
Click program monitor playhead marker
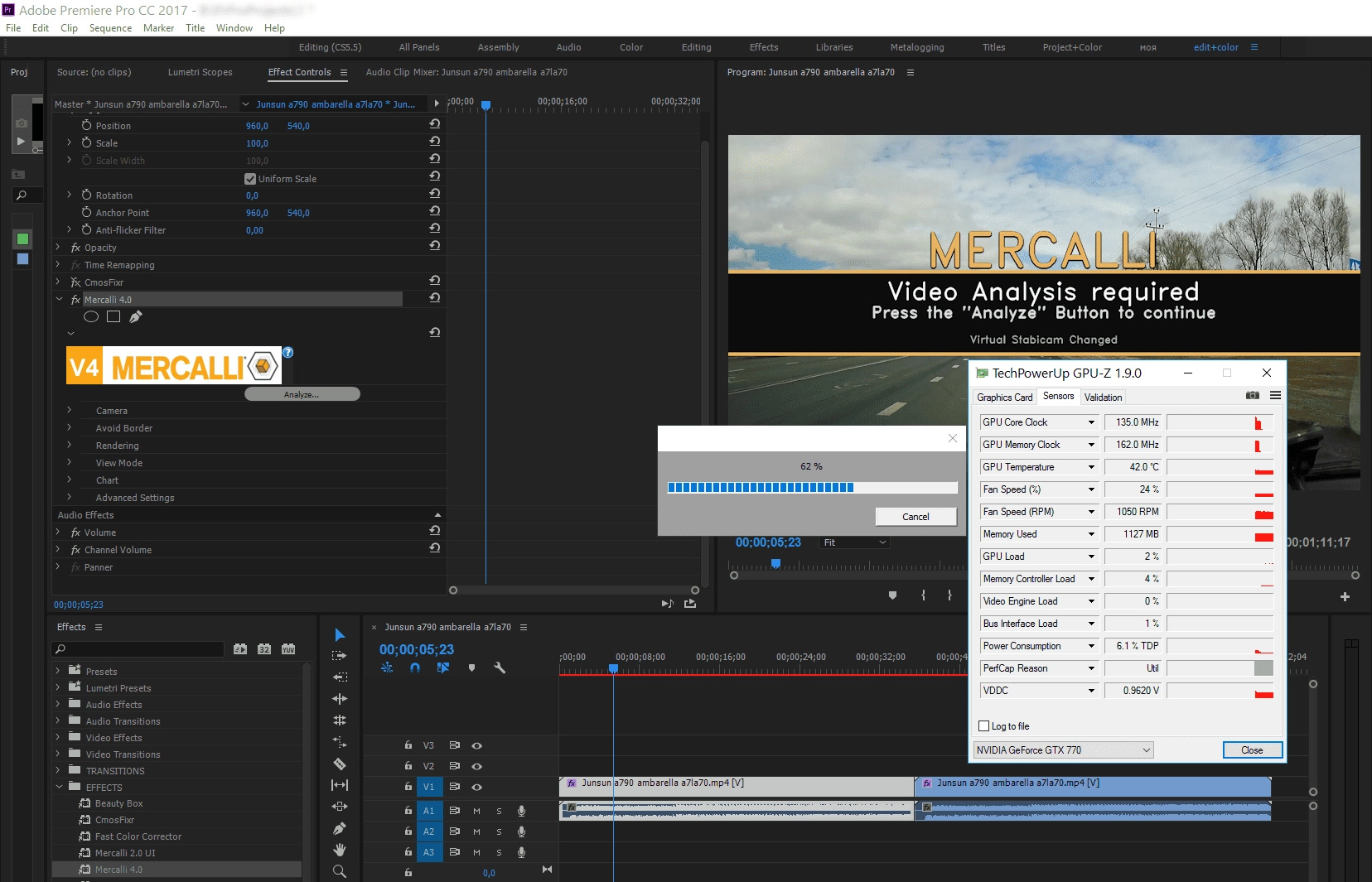(x=775, y=563)
